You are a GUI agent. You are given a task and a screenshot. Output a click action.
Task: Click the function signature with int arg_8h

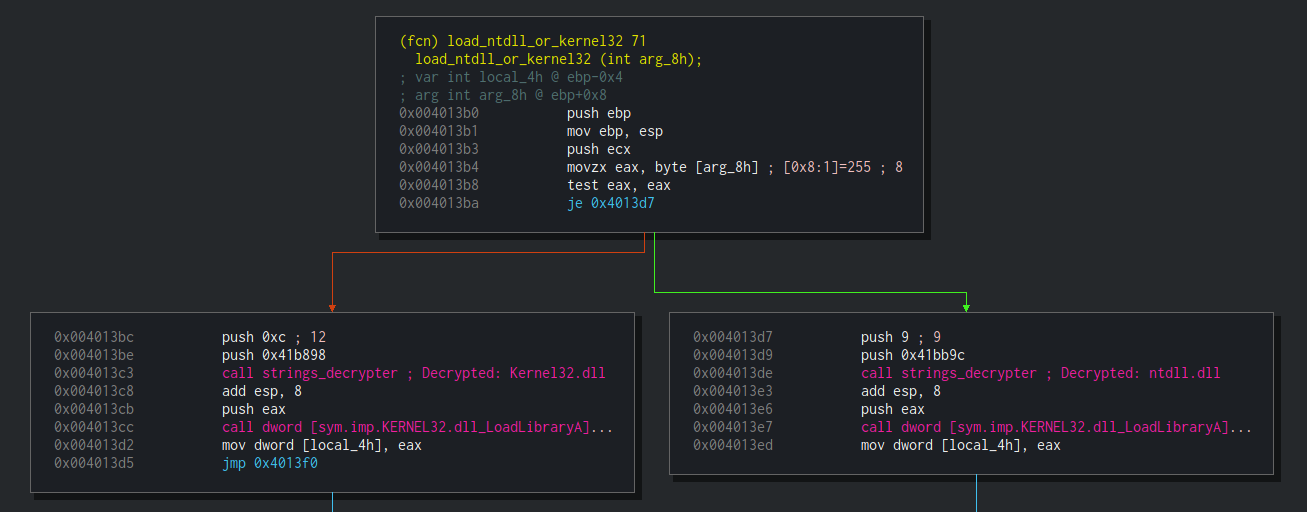[x=559, y=59]
